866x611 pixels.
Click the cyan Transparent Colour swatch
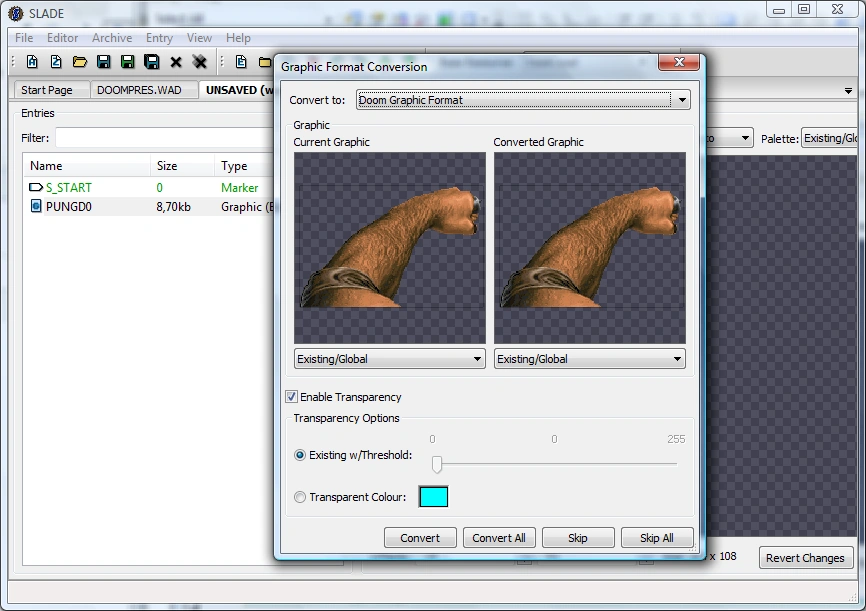click(x=434, y=497)
